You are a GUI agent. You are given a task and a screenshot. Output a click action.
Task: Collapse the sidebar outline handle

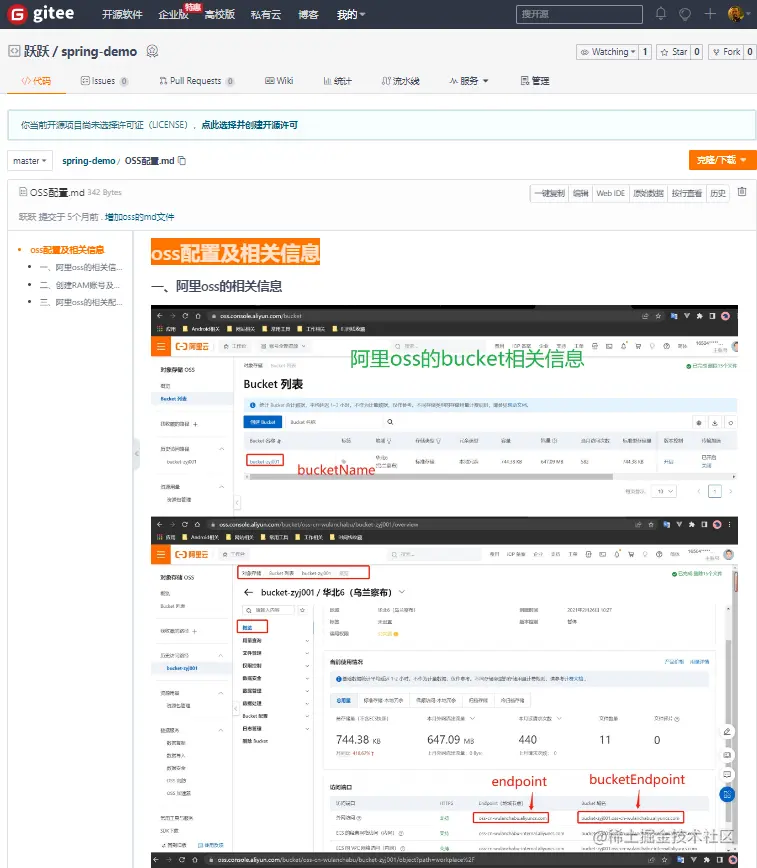136,453
